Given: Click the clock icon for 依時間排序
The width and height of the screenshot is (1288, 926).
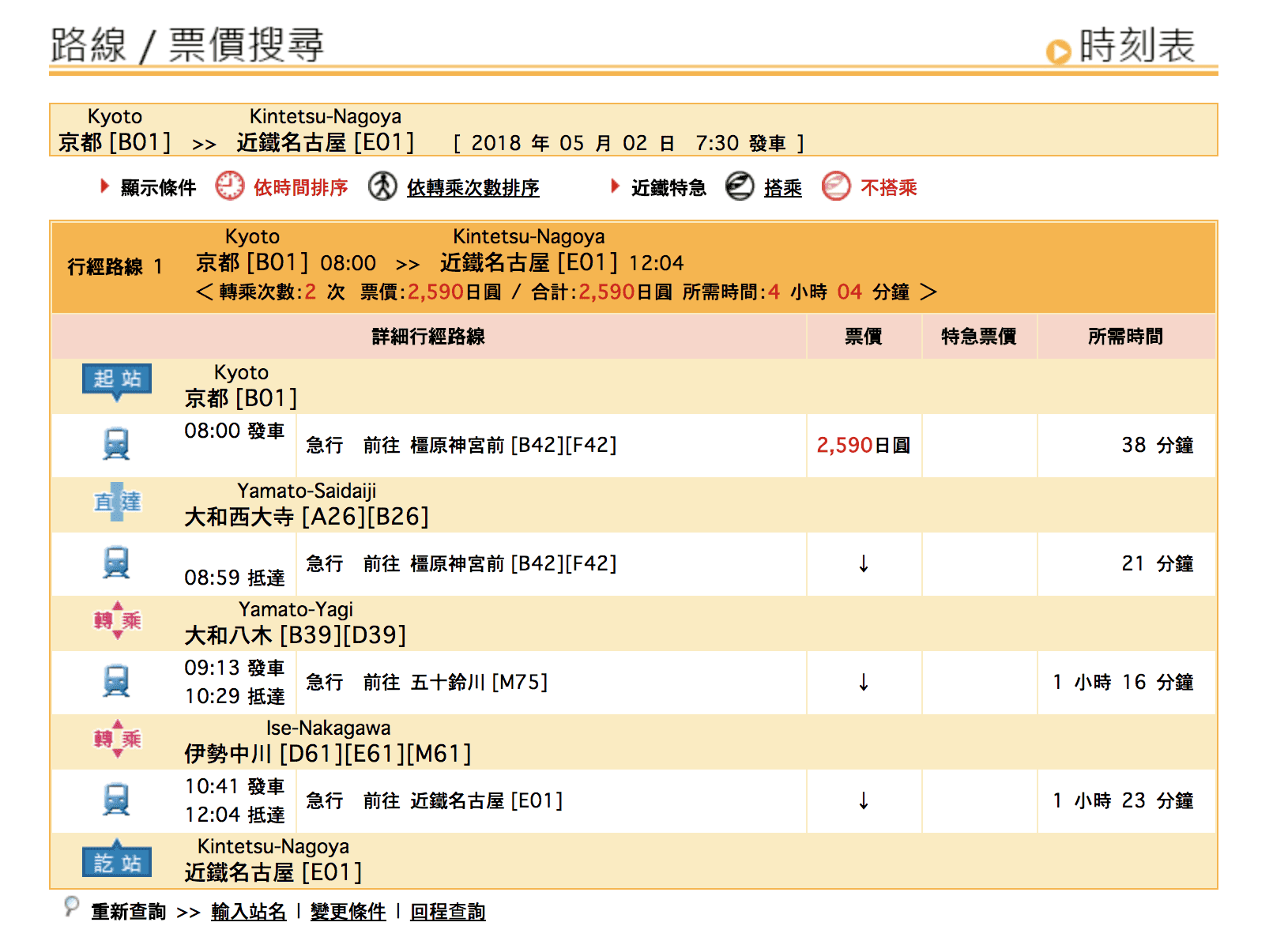Looking at the screenshot, I should (230, 186).
